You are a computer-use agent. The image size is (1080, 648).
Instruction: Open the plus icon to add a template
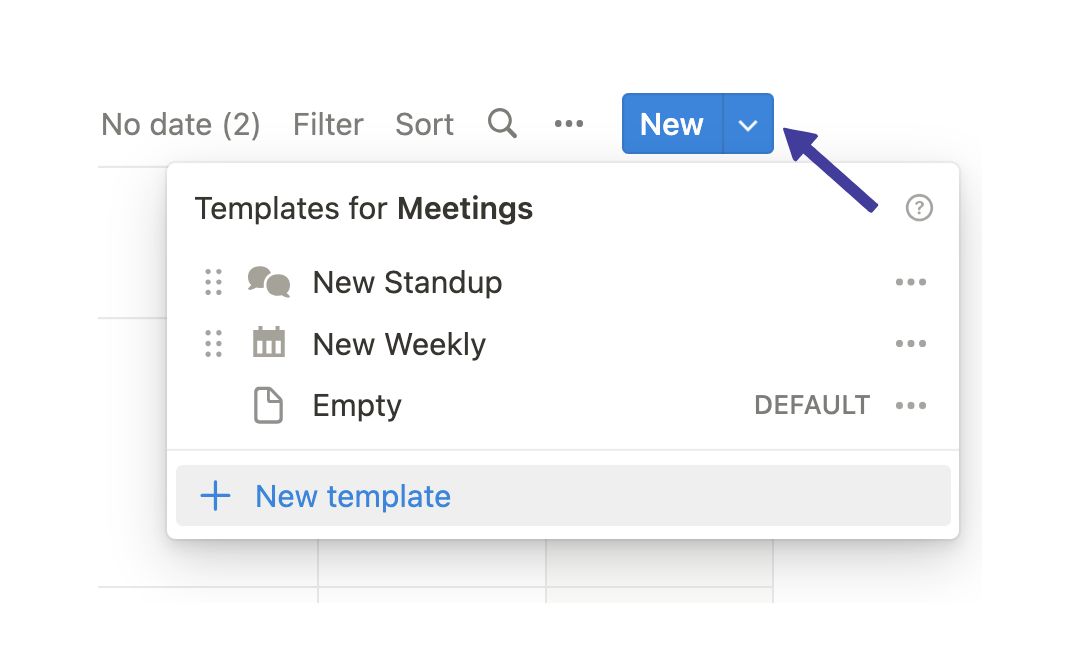216,495
